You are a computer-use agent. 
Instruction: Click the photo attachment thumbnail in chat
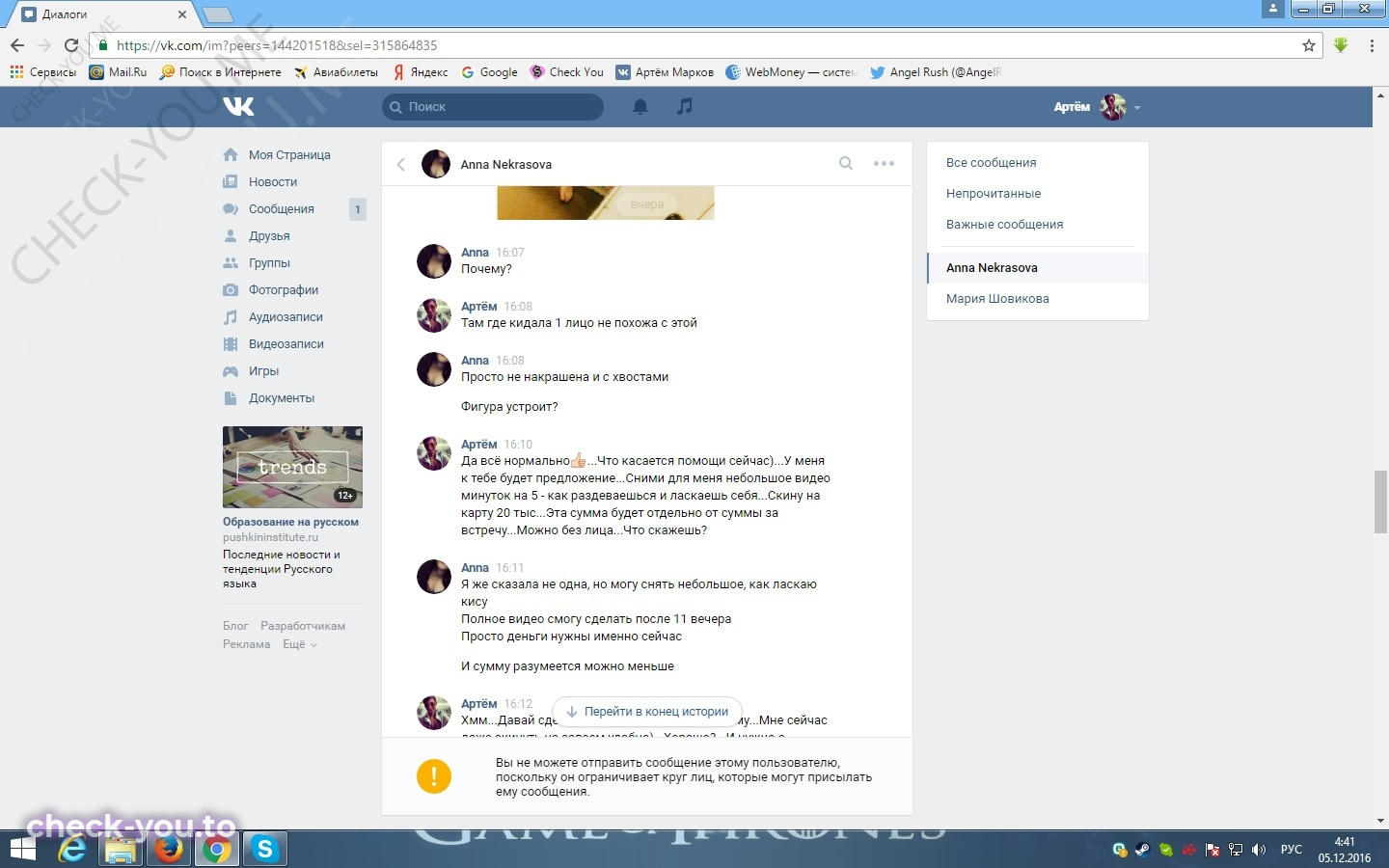click(x=606, y=203)
